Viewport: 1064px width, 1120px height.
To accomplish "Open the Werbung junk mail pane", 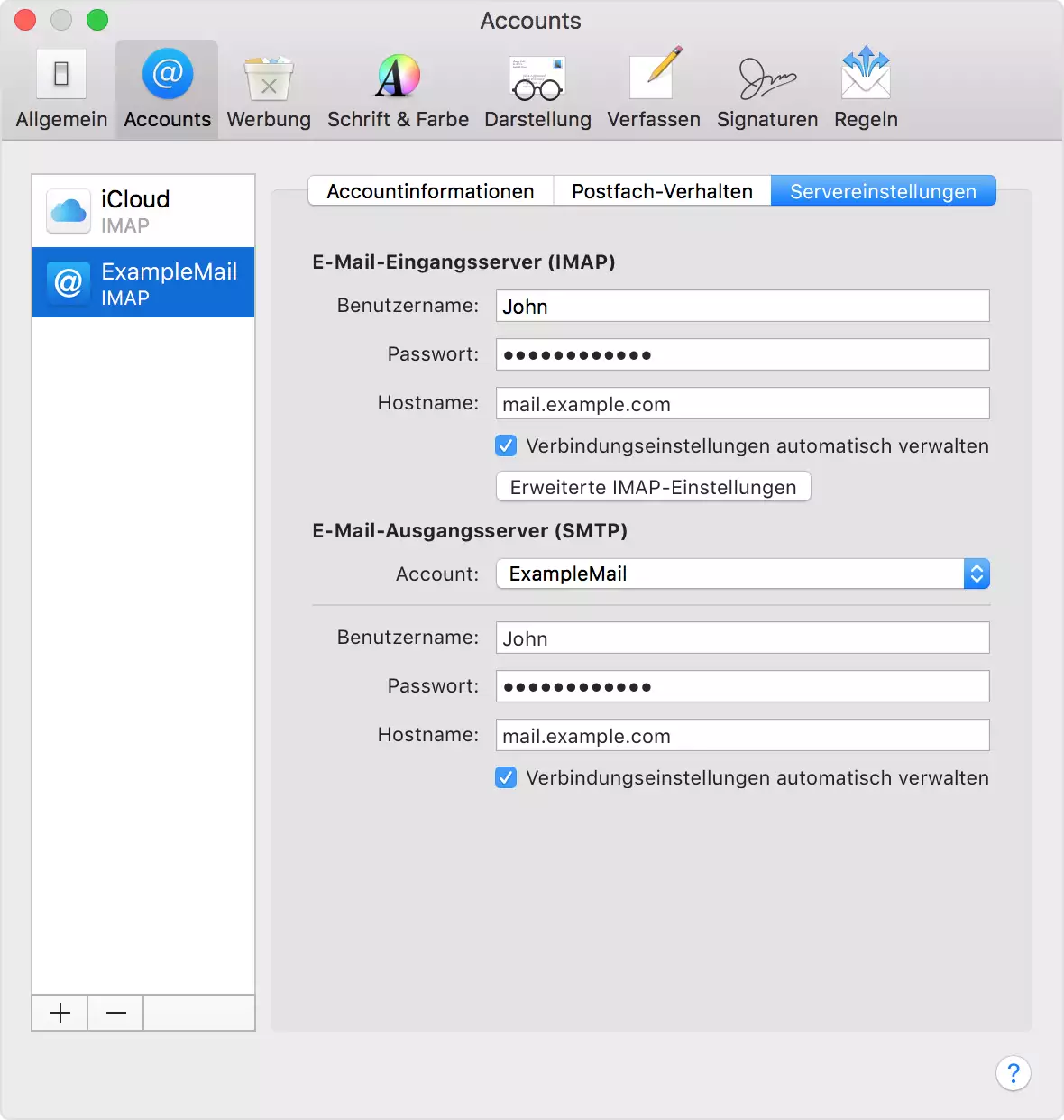I will tap(269, 89).
